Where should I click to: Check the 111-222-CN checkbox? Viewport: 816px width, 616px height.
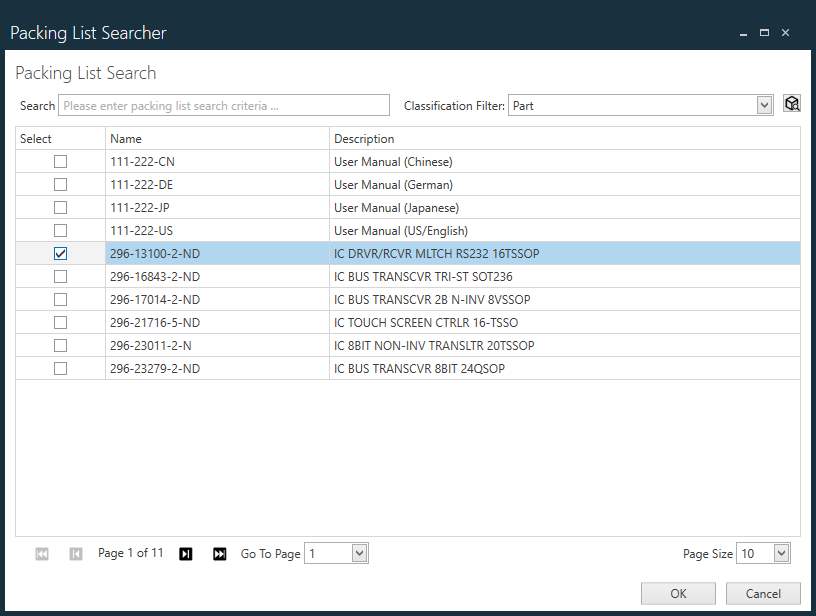click(x=60, y=161)
